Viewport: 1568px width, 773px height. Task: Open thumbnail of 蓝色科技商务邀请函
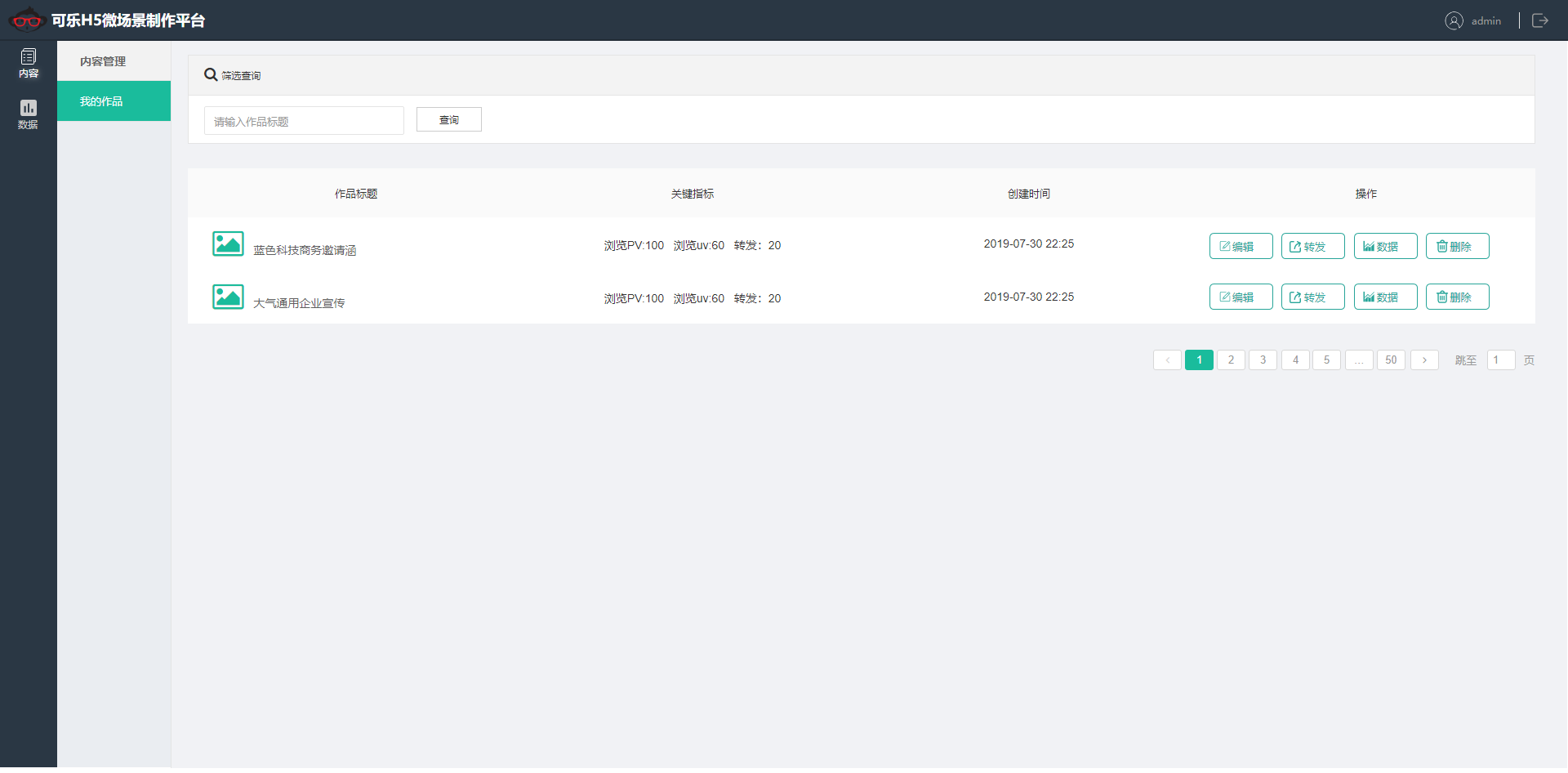[x=228, y=244]
